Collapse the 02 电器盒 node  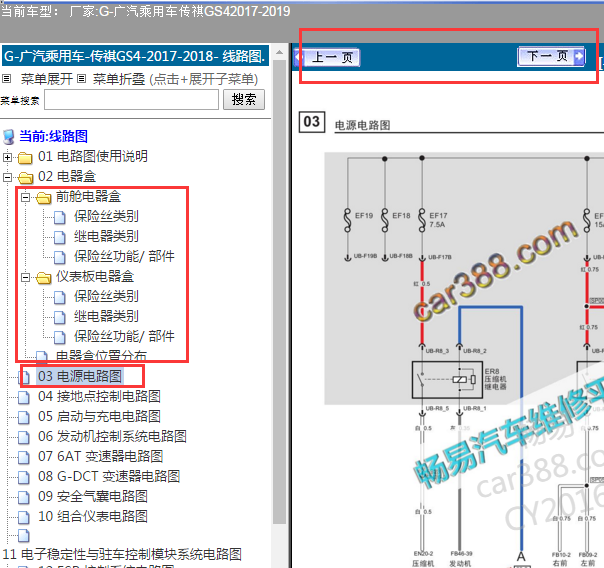7,177
